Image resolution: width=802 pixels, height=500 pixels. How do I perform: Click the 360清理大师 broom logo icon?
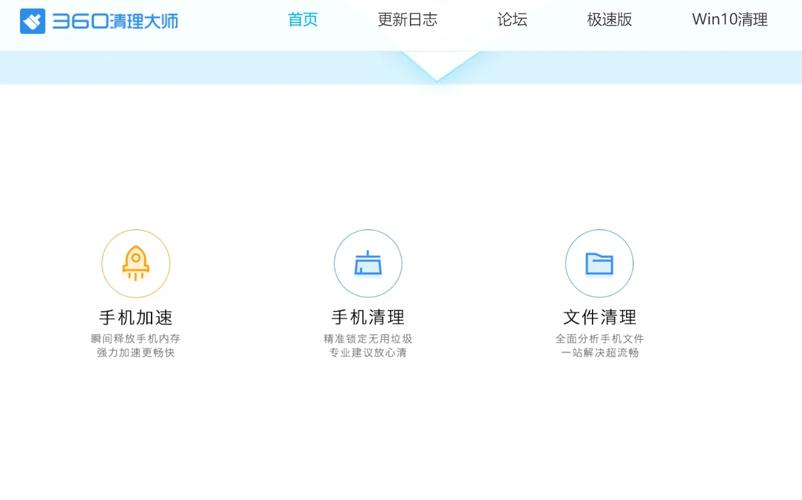coord(32,21)
